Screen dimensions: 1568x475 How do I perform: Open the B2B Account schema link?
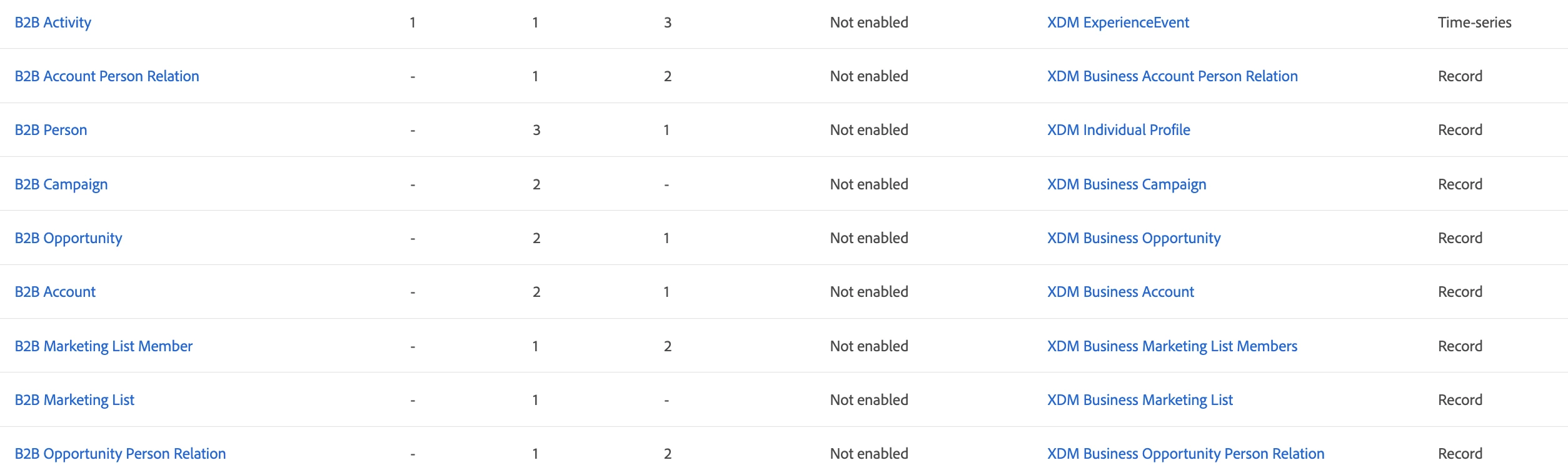pos(56,292)
